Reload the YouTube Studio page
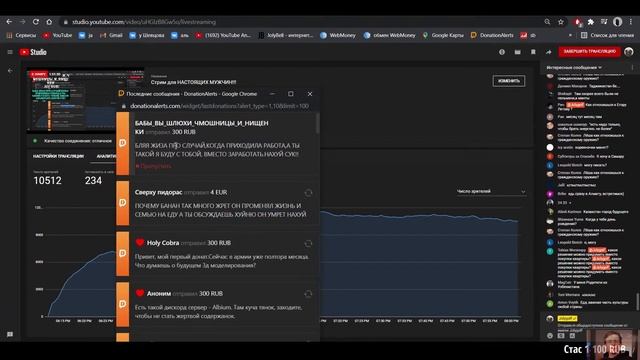 click(36, 22)
